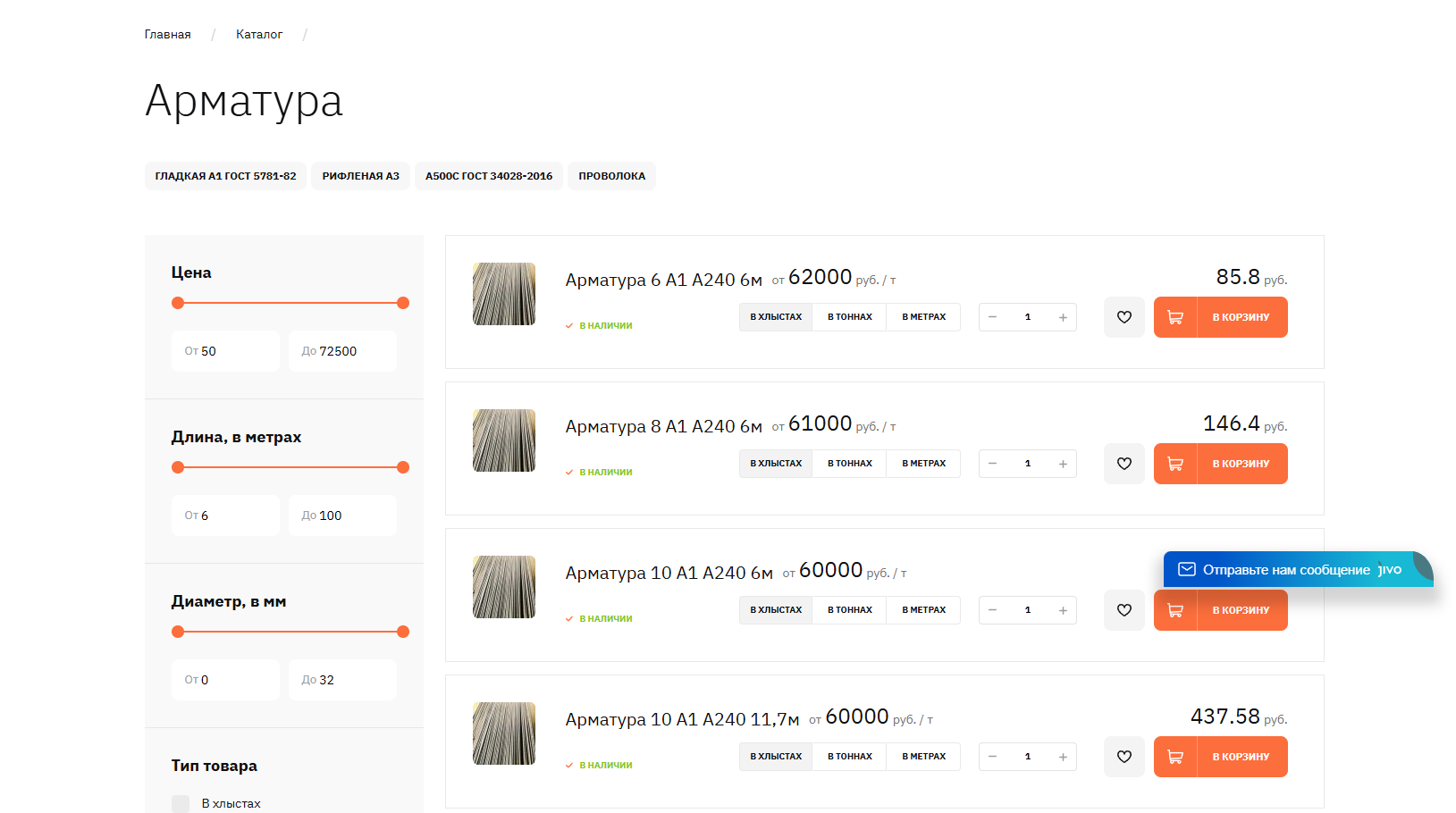
Task: Favorite the Арматура 10 А1 А240 11,7м item
Action: (x=1124, y=757)
